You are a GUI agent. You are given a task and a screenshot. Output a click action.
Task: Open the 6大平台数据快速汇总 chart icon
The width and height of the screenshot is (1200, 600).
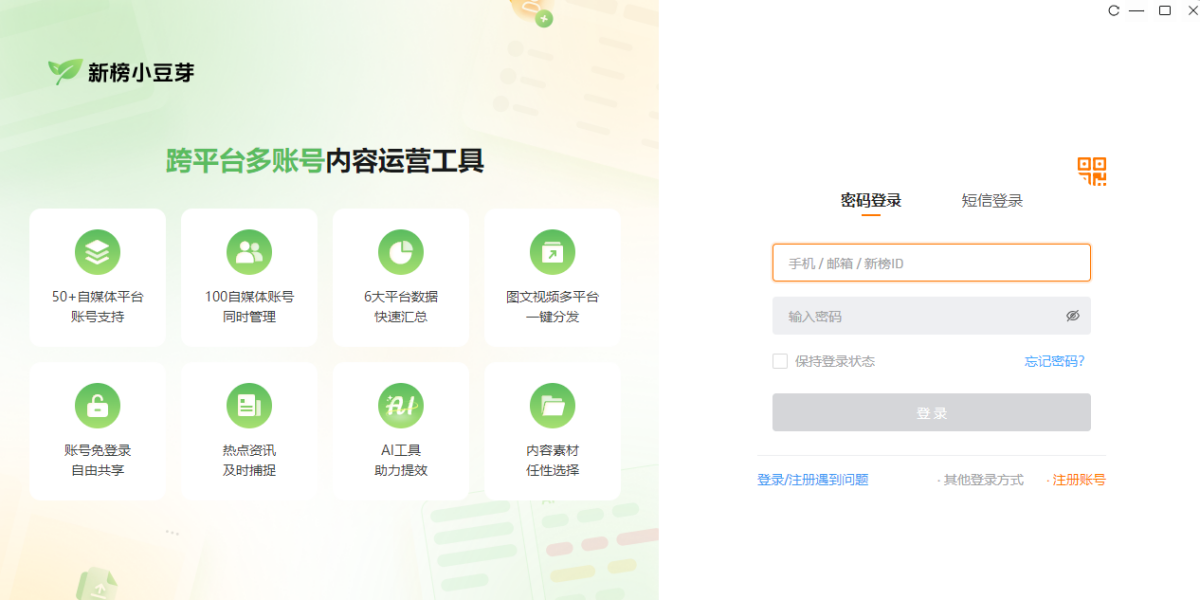coord(401,252)
